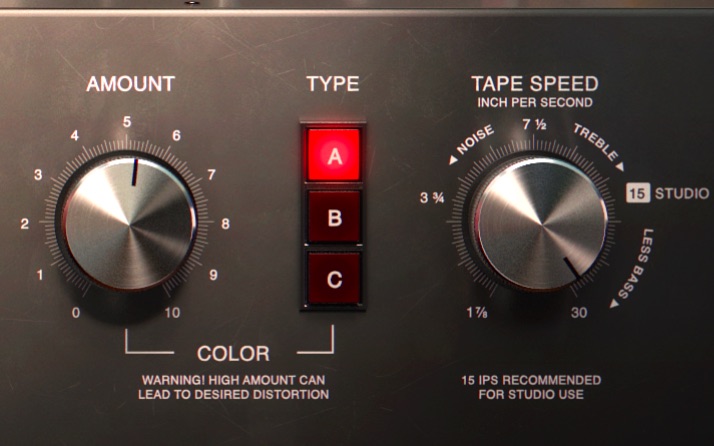Set Amount to 2 mark
The height and width of the screenshot is (446, 714).
click(x=25, y=224)
